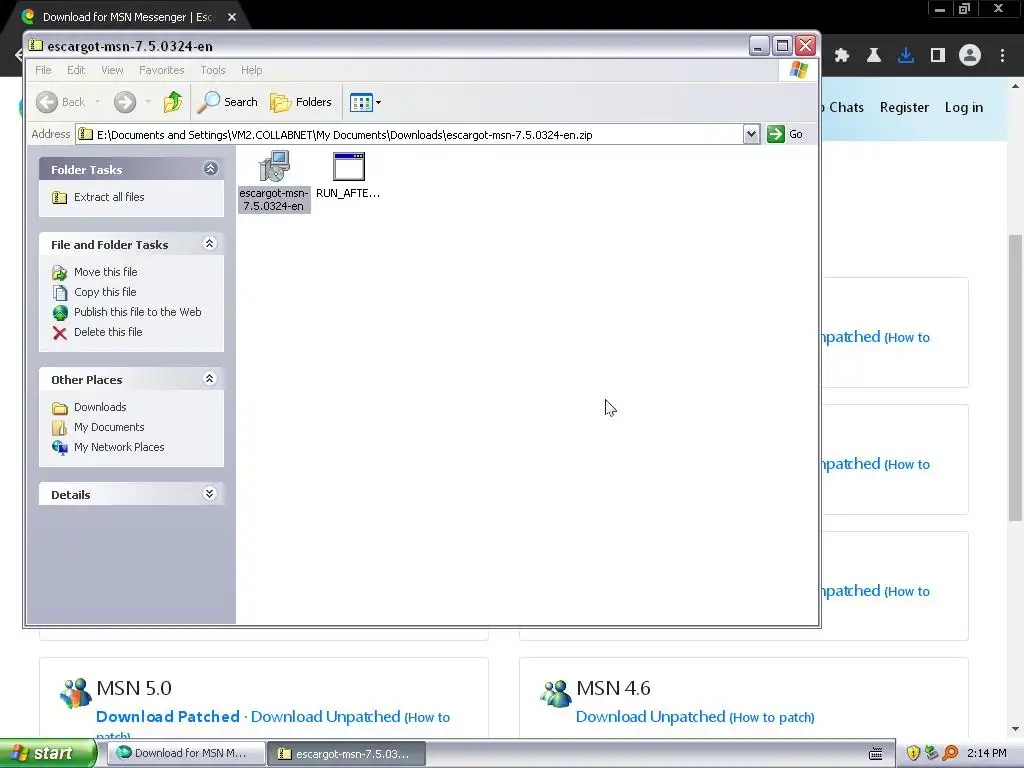Open the Forward history dropdown arrow
This screenshot has width=1024, height=768.
click(148, 102)
